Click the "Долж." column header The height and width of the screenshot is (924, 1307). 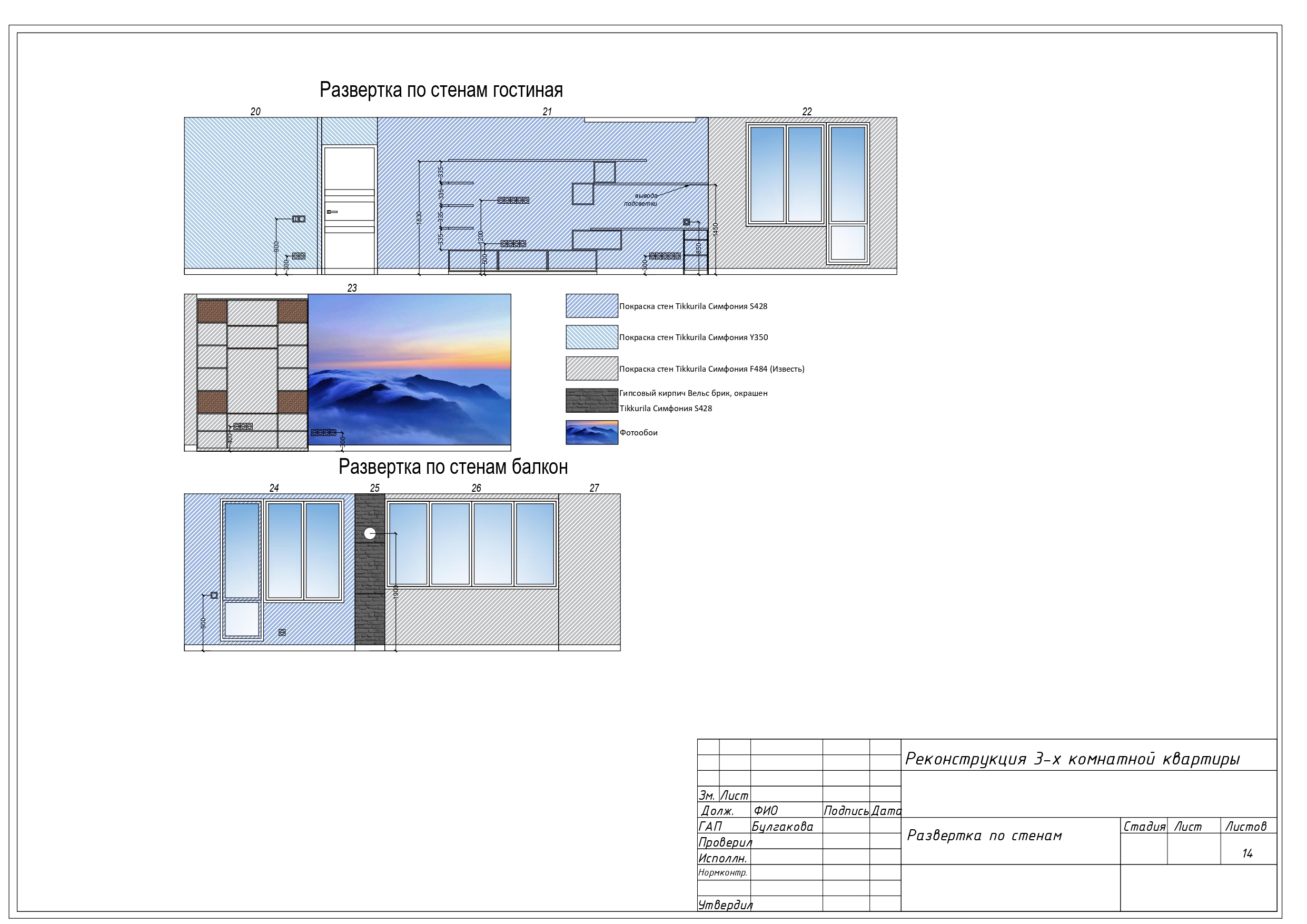(718, 811)
